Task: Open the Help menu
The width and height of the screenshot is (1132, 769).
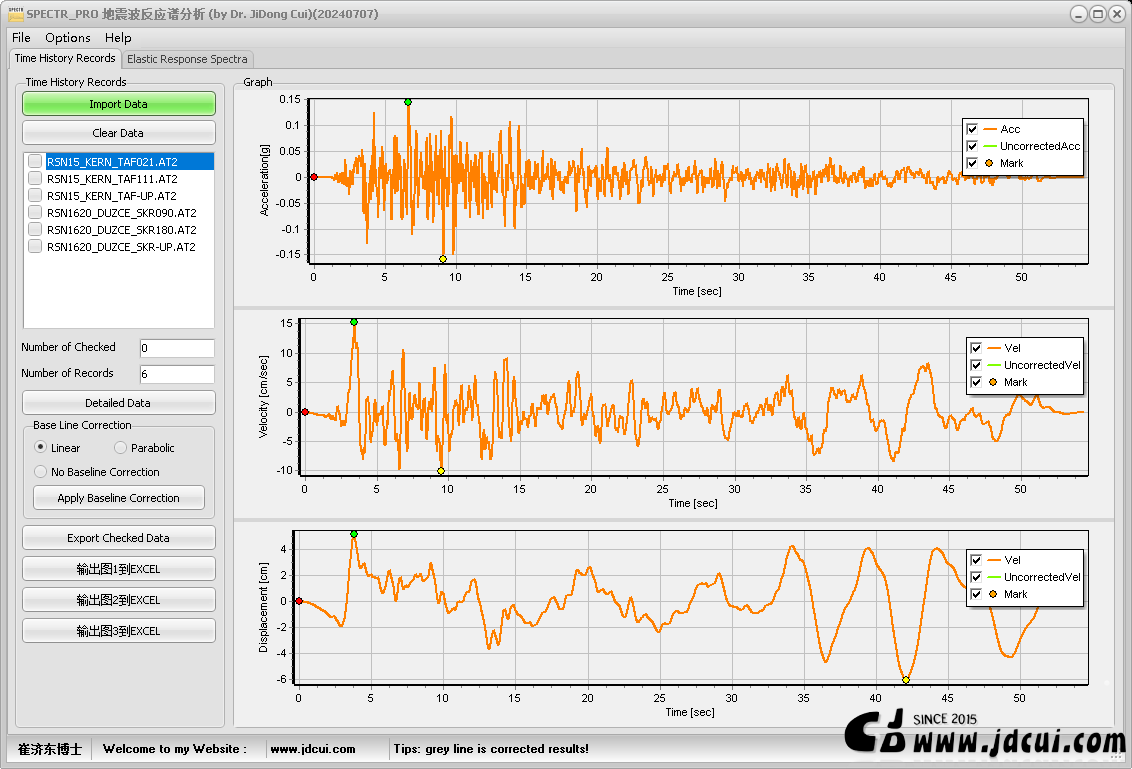Action: click(x=118, y=38)
